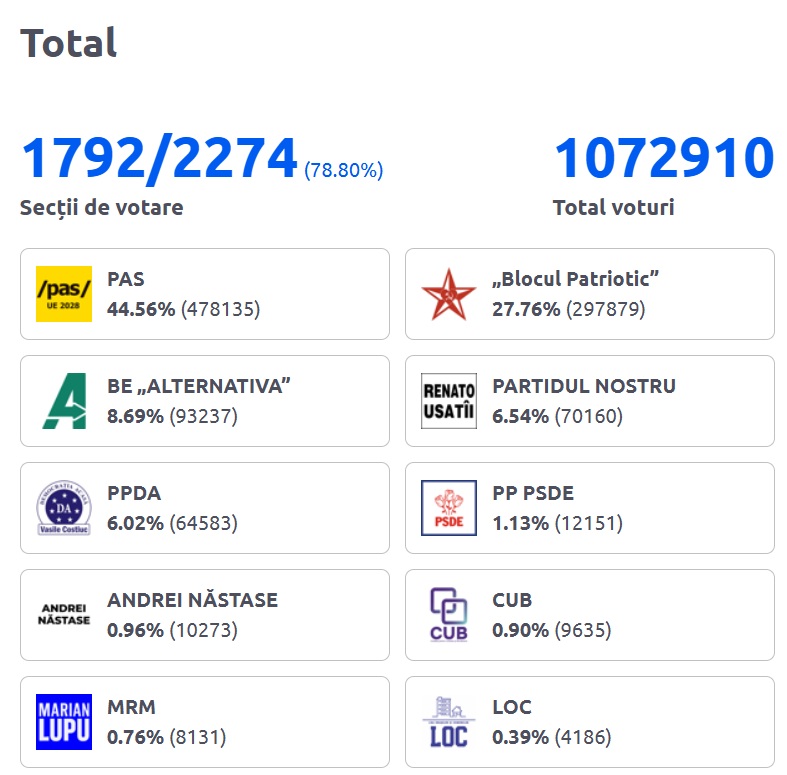Viewport: 787px width, 775px height.
Task: Click the Total heading
Action: click(x=69, y=43)
